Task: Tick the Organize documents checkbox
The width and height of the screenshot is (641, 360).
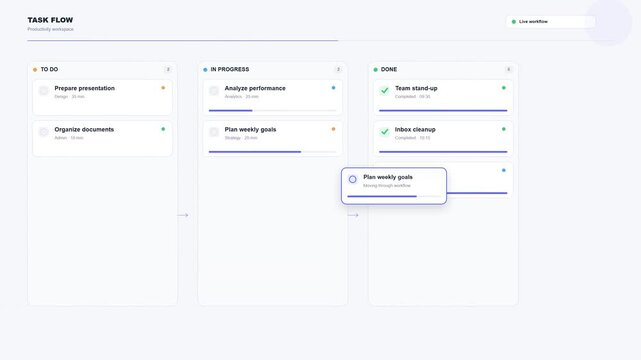Action: 44,132
